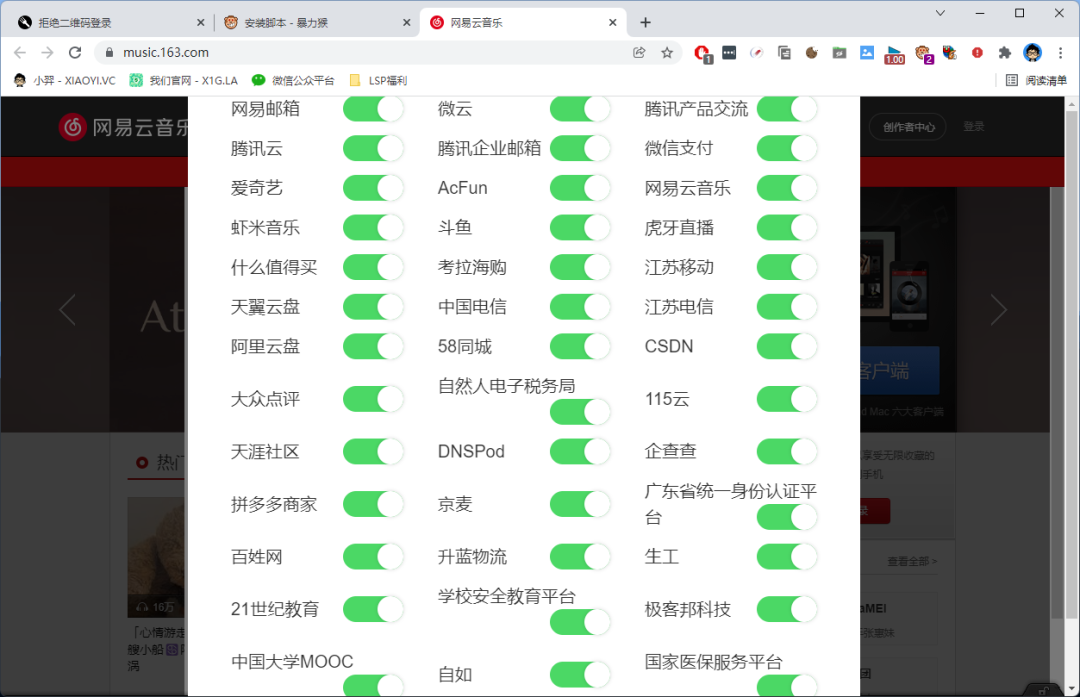1080x697 pixels.
Task: Toggle the 虎牙直播 switch
Action: tap(787, 227)
